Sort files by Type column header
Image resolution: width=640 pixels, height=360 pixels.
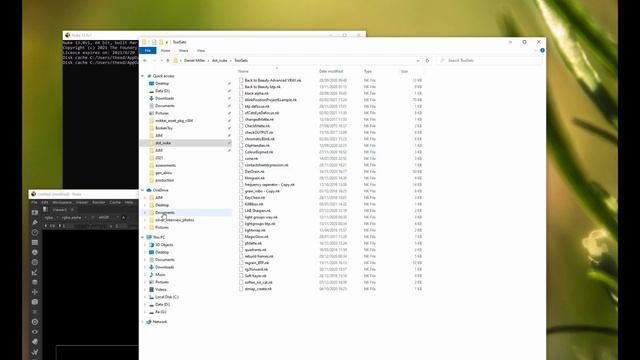click(368, 71)
